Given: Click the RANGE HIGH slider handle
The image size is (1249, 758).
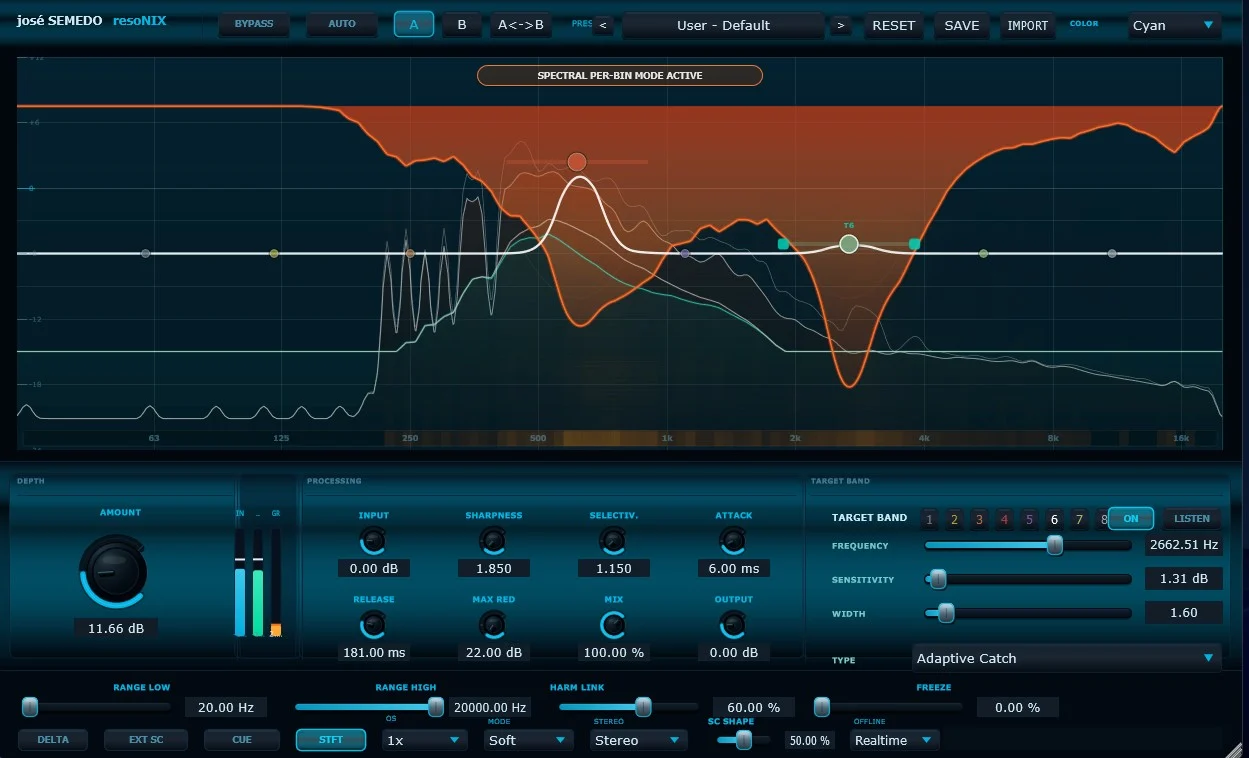Looking at the screenshot, I should (x=436, y=707).
